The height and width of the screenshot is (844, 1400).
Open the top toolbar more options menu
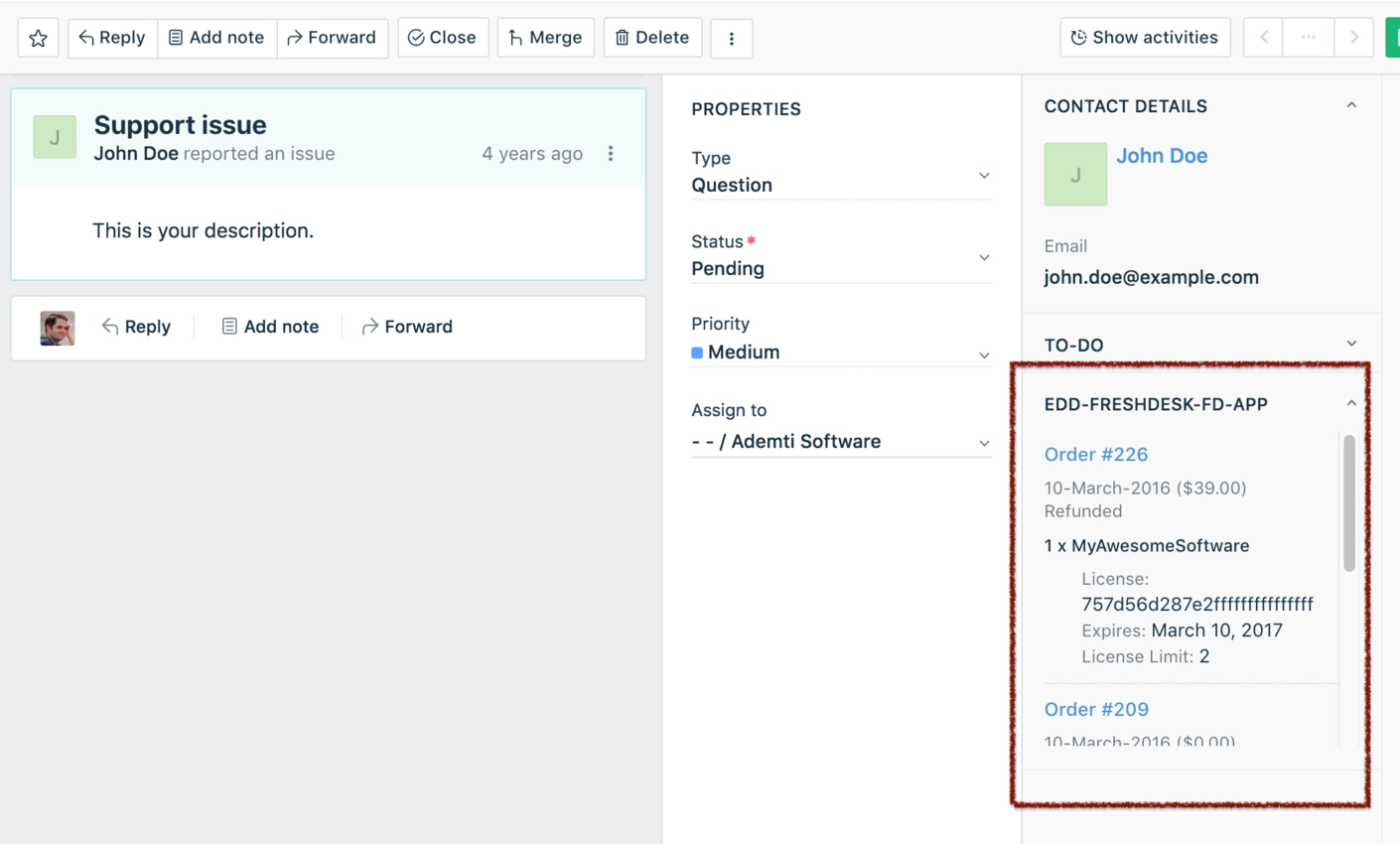732,39
